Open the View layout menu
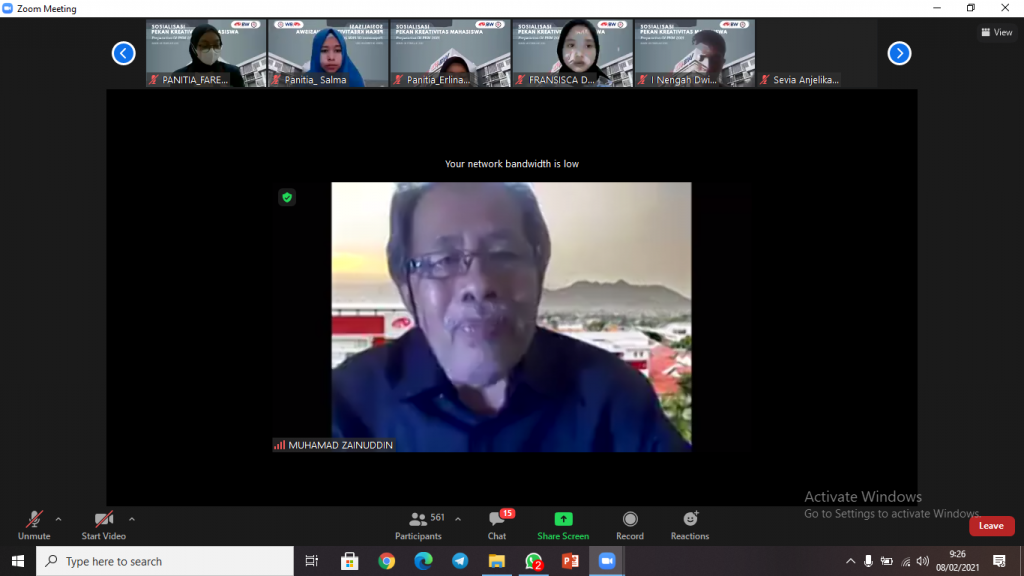This screenshot has width=1024, height=576. [x=997, y=32]
